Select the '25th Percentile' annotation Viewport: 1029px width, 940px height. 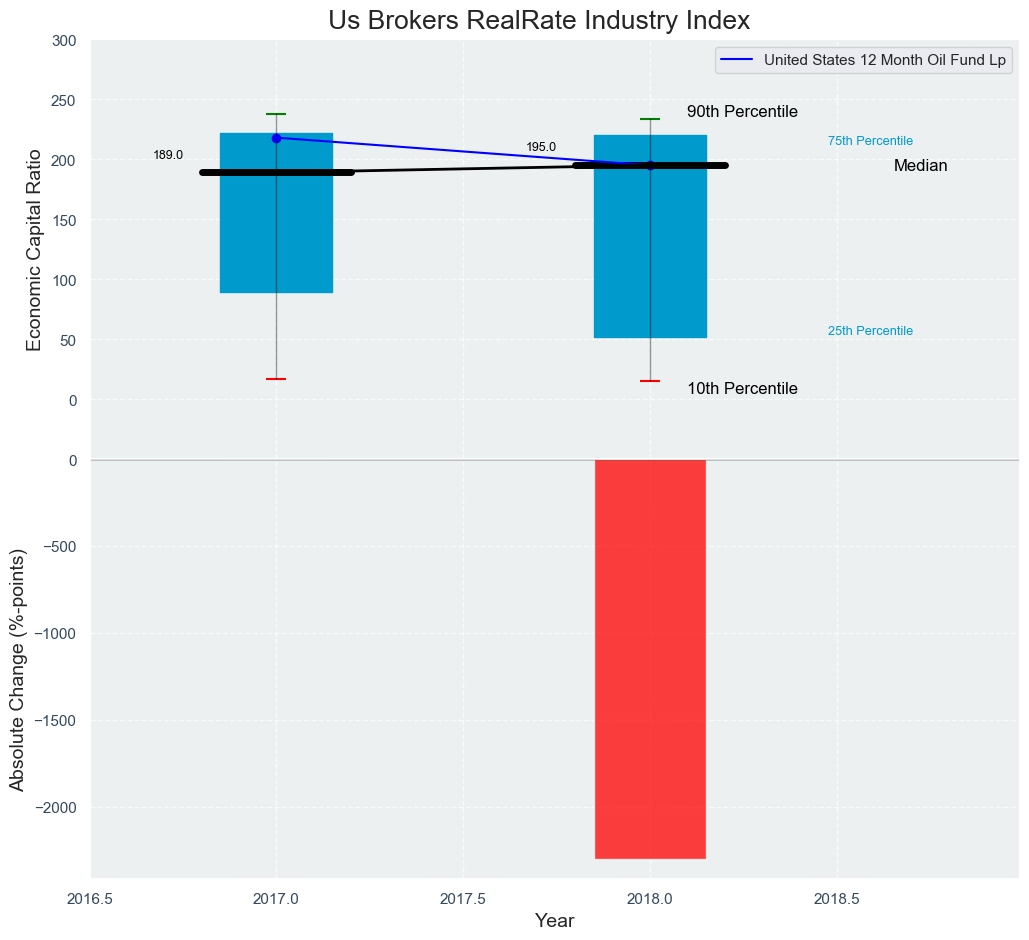click(x=870, y=331)
